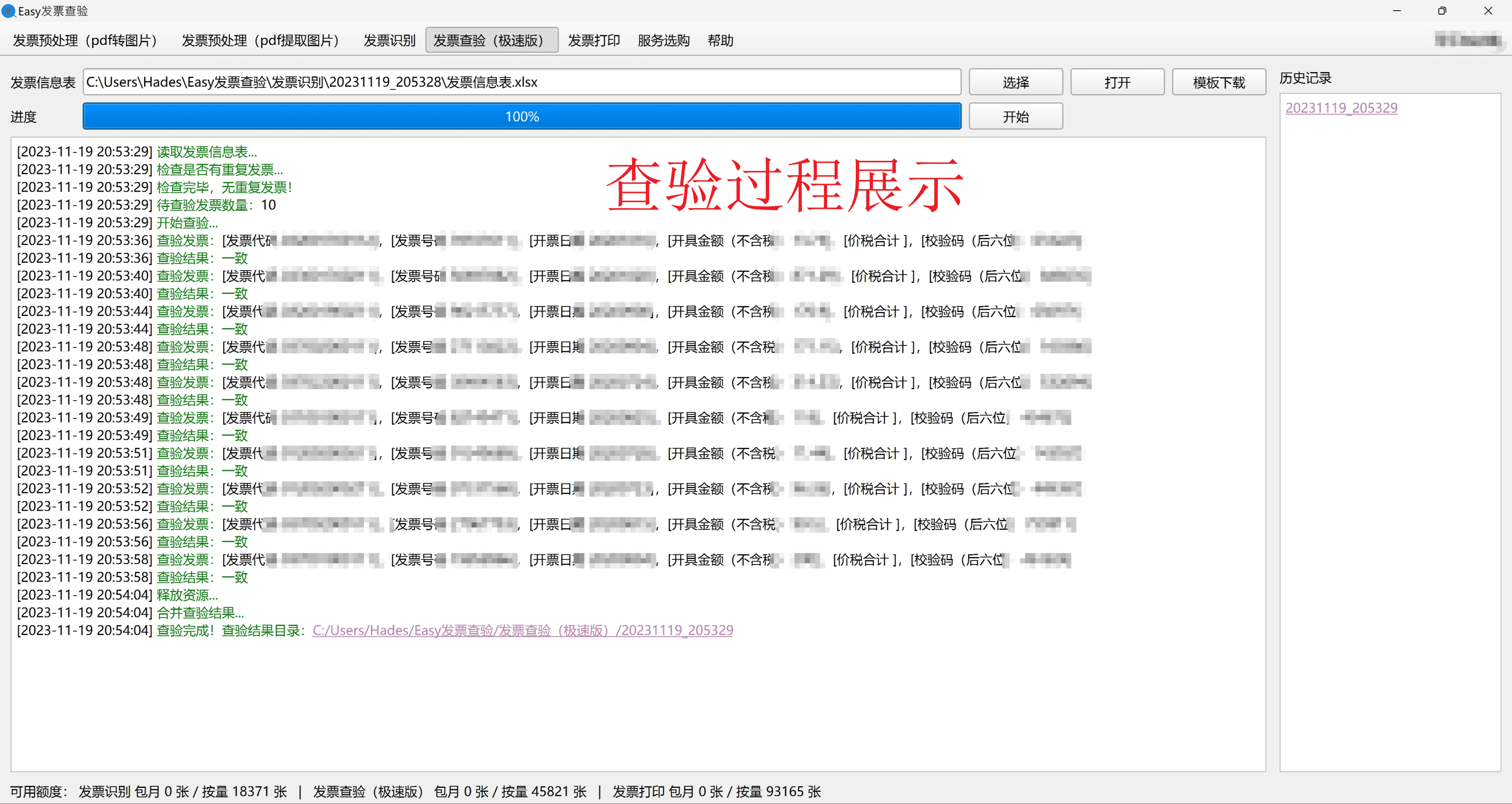Click 模板下载 to download template
The image size is (1512, 804).
click(1215, 82)
